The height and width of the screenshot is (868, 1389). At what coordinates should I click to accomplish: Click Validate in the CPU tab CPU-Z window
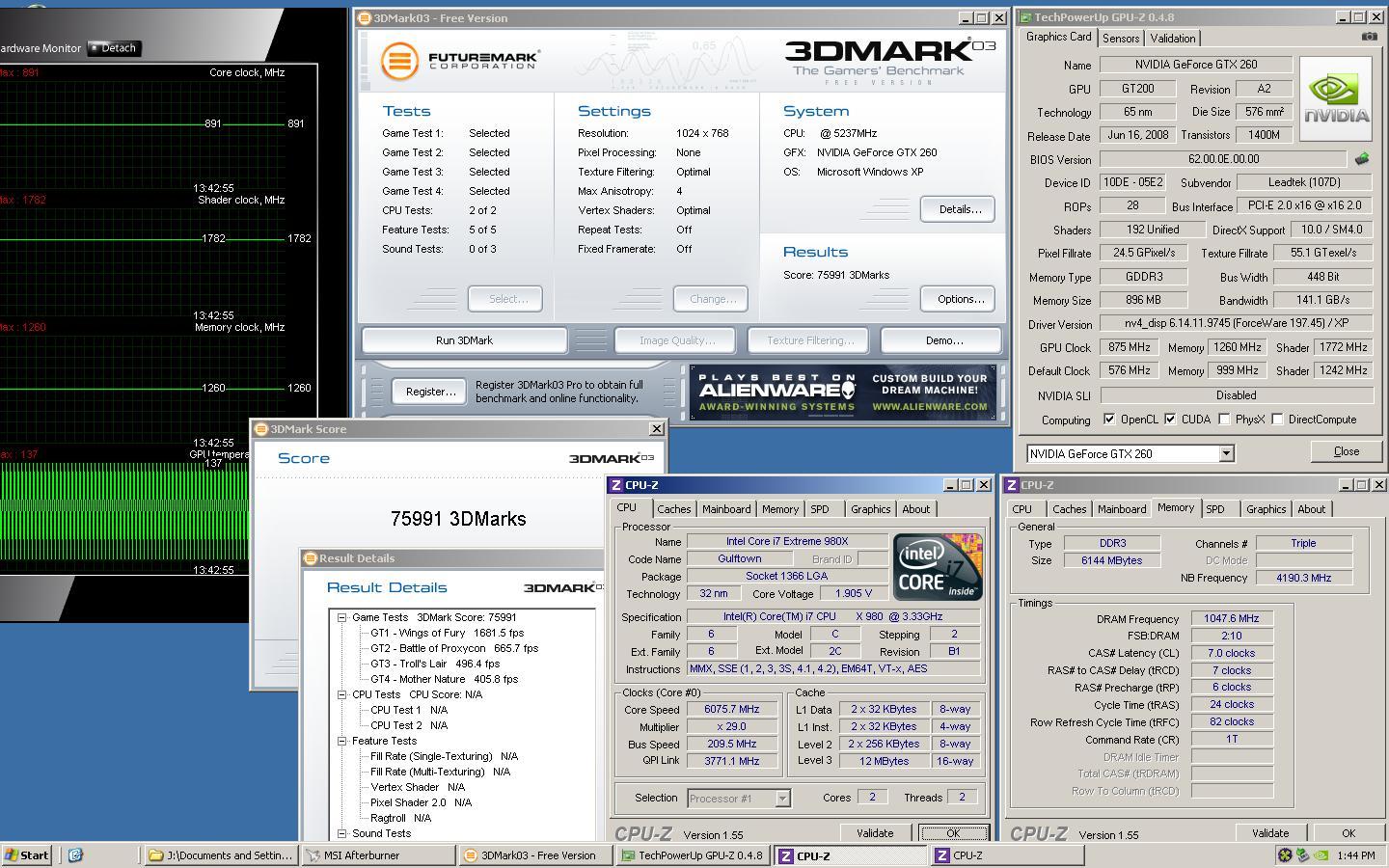coord(875,833)
